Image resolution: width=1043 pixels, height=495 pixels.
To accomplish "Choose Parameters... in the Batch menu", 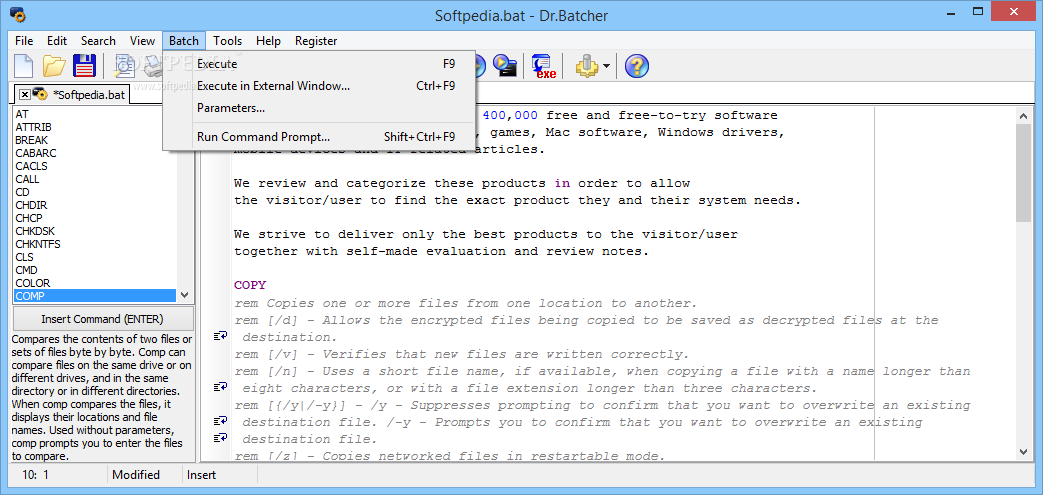I will point(320,108).
